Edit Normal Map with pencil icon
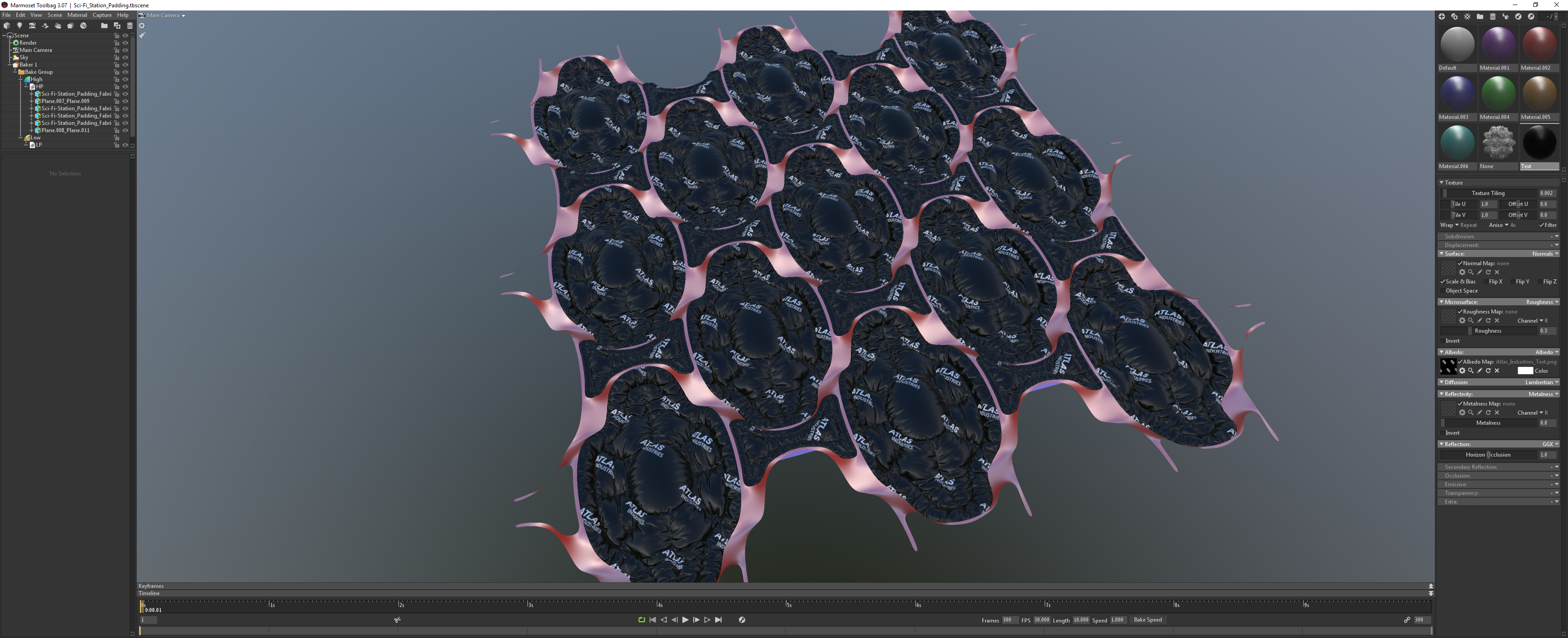Image resolution: width=1568 pixels, height=638 pixels. click(1480, 272)
